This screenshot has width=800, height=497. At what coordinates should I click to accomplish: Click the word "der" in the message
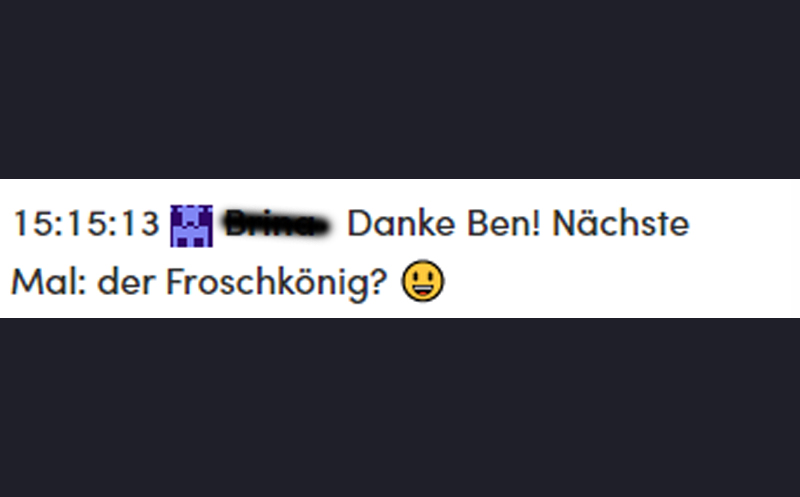pyautogui.click(x=127, y=282)
